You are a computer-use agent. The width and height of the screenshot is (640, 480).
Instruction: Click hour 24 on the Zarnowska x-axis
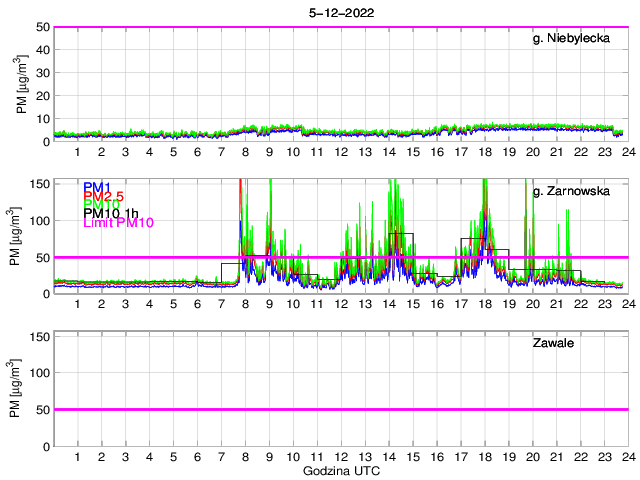(627, 305)
